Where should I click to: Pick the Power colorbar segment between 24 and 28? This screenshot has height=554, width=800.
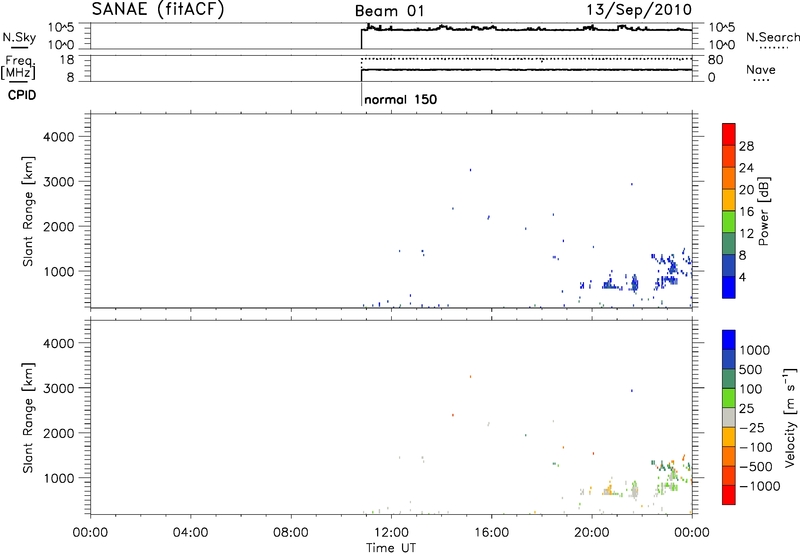pos(729,156)
